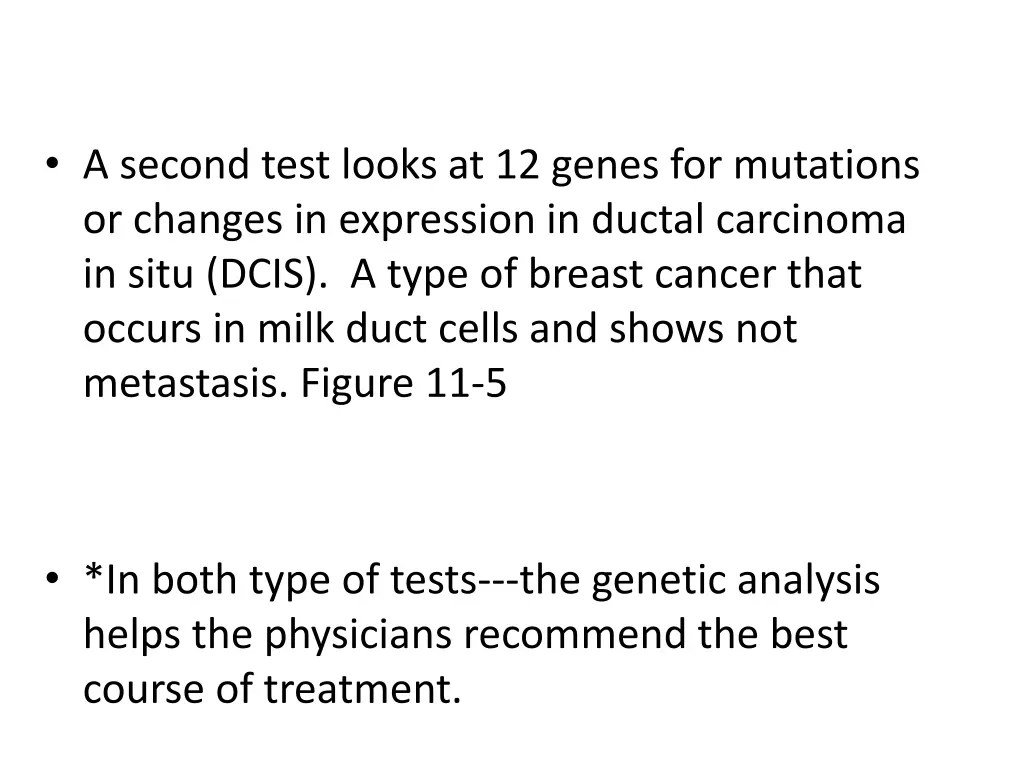This screenshot has height=768, width=1024.
Task: Click the words "course of treatment"
Action: coord(272,691)
